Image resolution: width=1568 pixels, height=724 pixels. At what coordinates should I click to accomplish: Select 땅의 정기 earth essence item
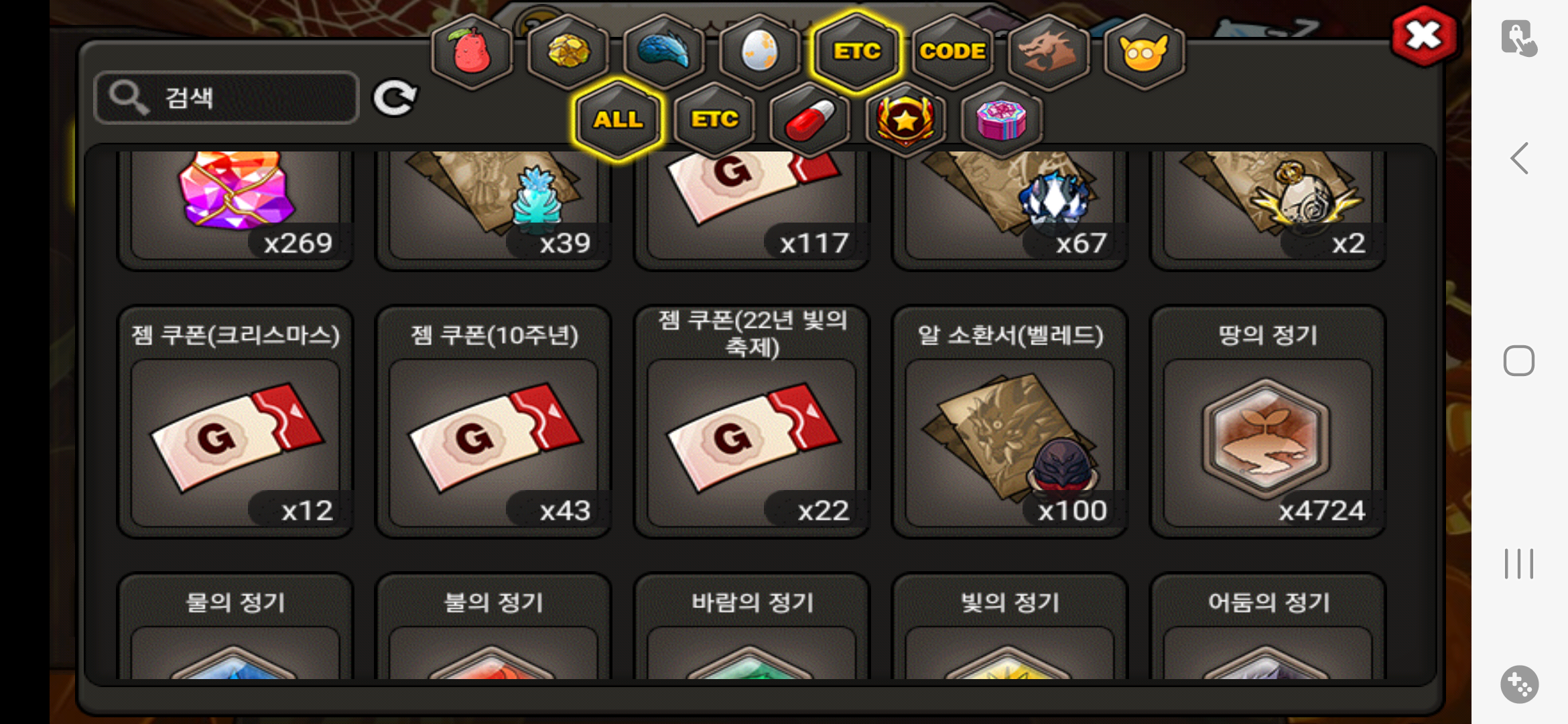(1268, 422)
